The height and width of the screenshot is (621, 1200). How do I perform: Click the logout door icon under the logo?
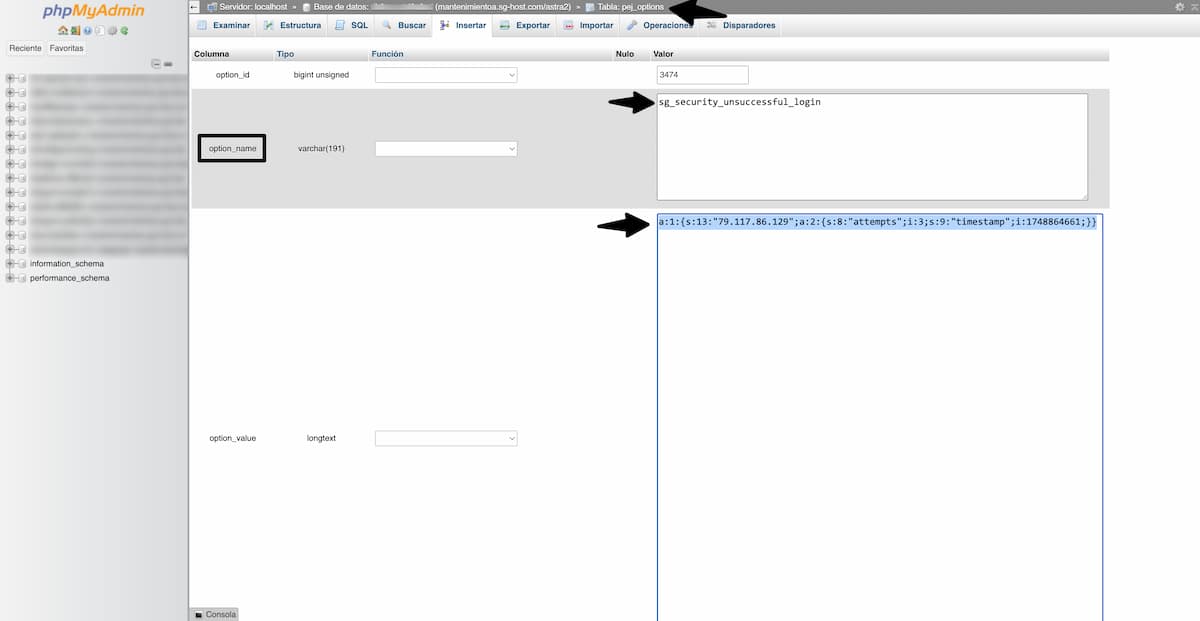click(75, 30)
